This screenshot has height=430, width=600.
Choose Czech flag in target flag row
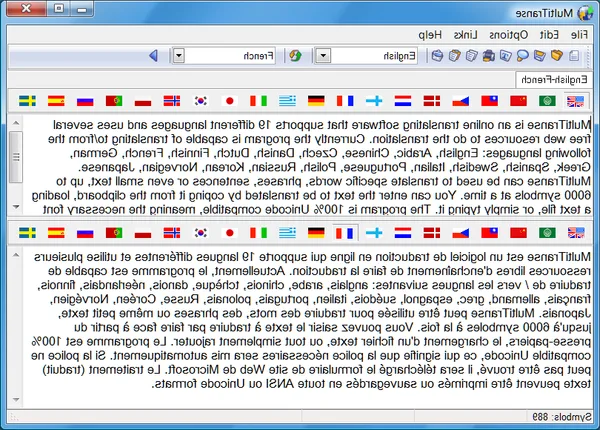point(461,233)
